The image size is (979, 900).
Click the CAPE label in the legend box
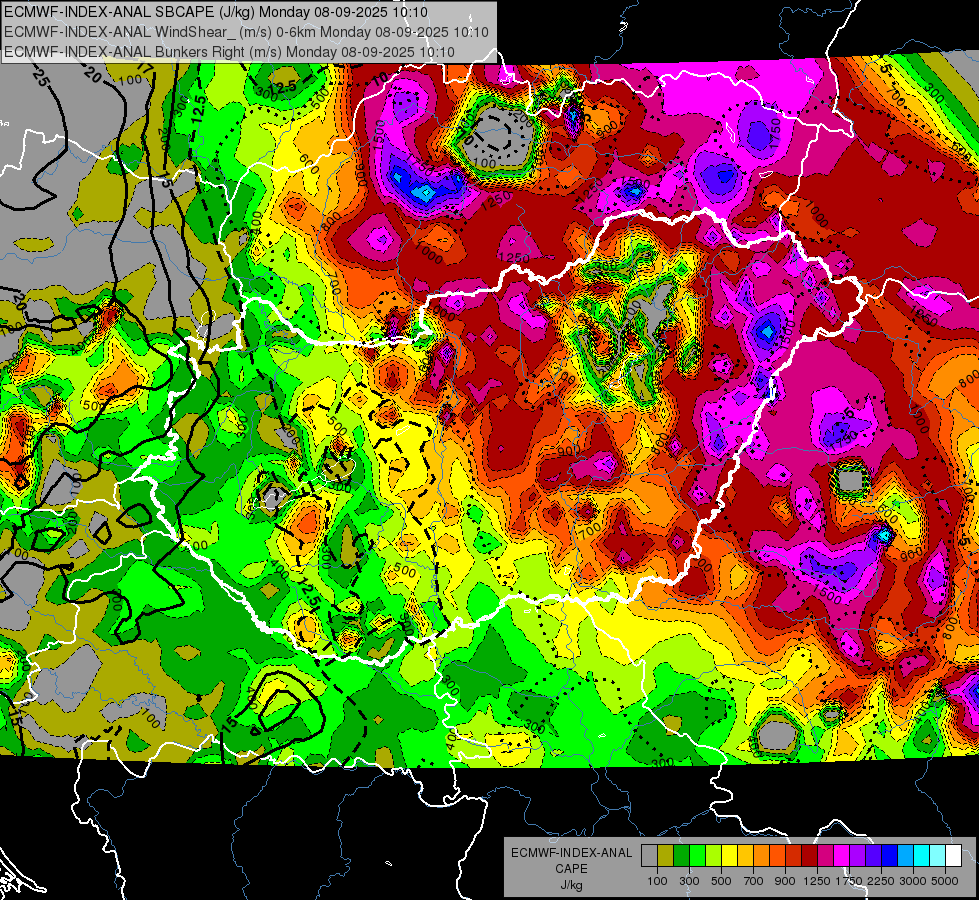pos(571,869)
